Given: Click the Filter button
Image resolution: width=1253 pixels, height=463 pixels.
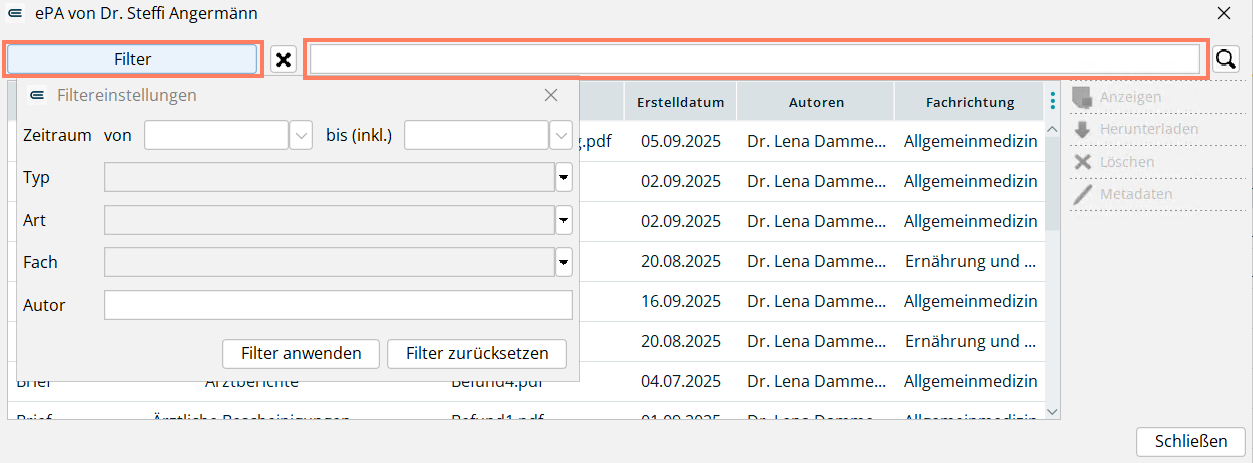Looking at the screenshot, I should click(x=133, y=60).
